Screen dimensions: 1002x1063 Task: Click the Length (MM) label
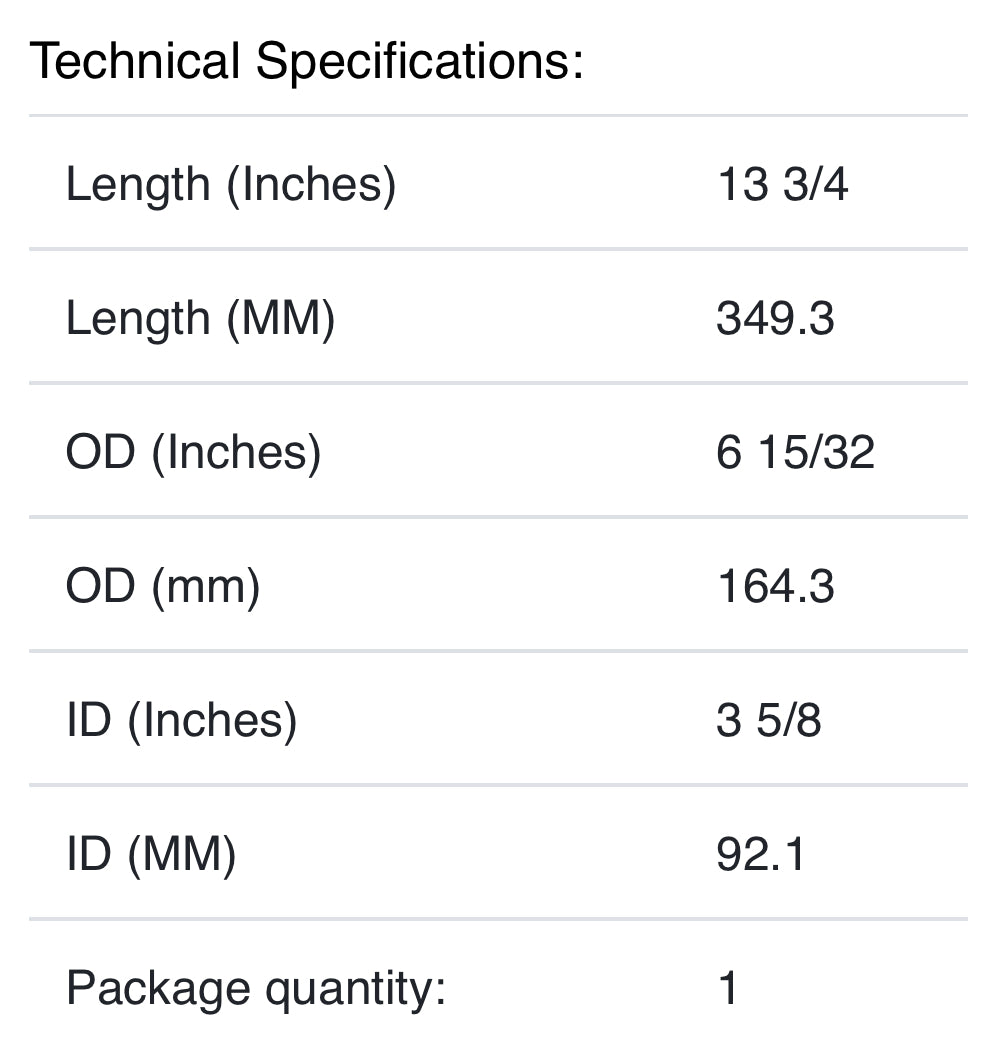click(x=200, y=319)
